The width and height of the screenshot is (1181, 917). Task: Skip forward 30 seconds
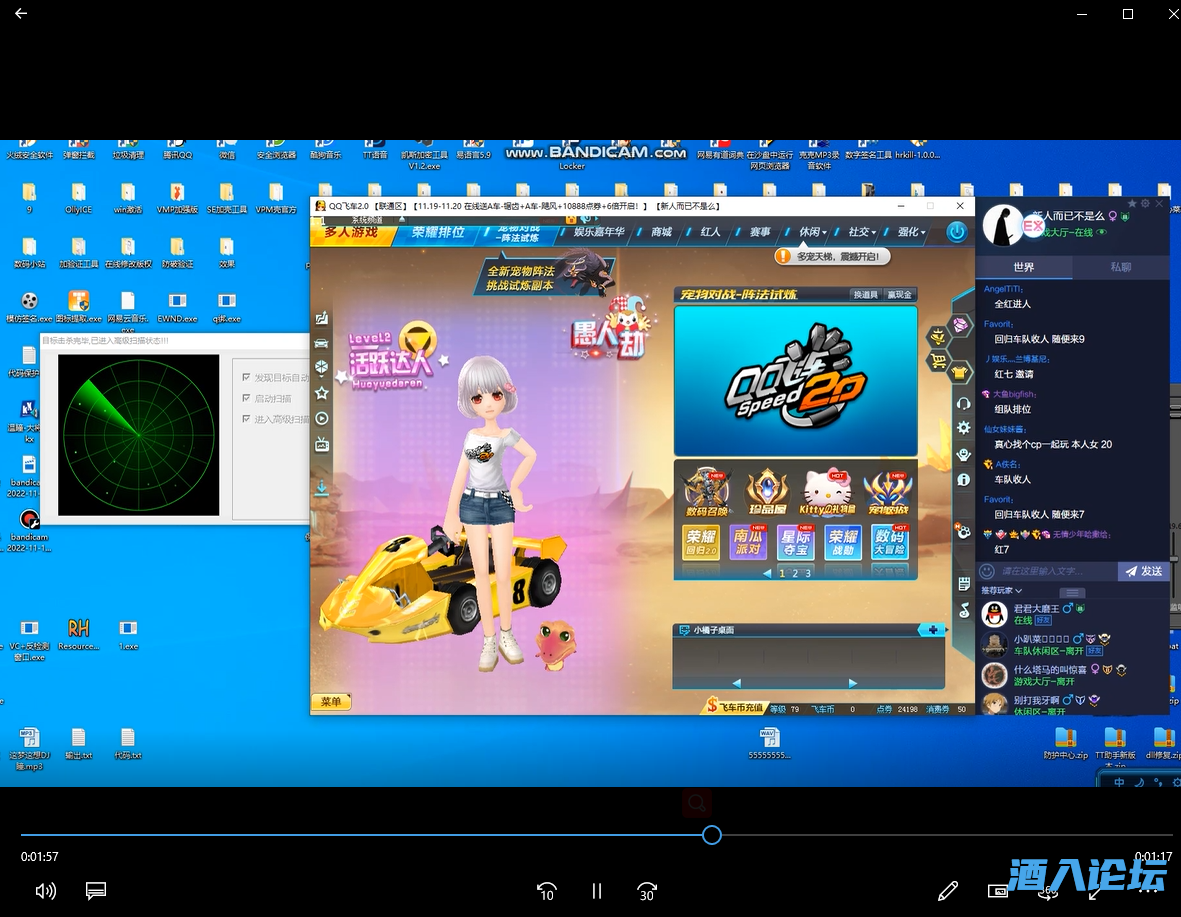(647, 891)
